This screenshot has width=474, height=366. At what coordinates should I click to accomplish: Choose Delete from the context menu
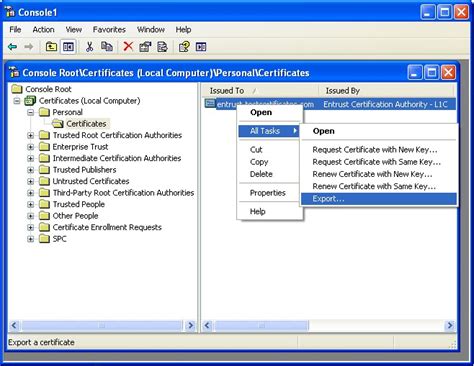tap(270, 174)
